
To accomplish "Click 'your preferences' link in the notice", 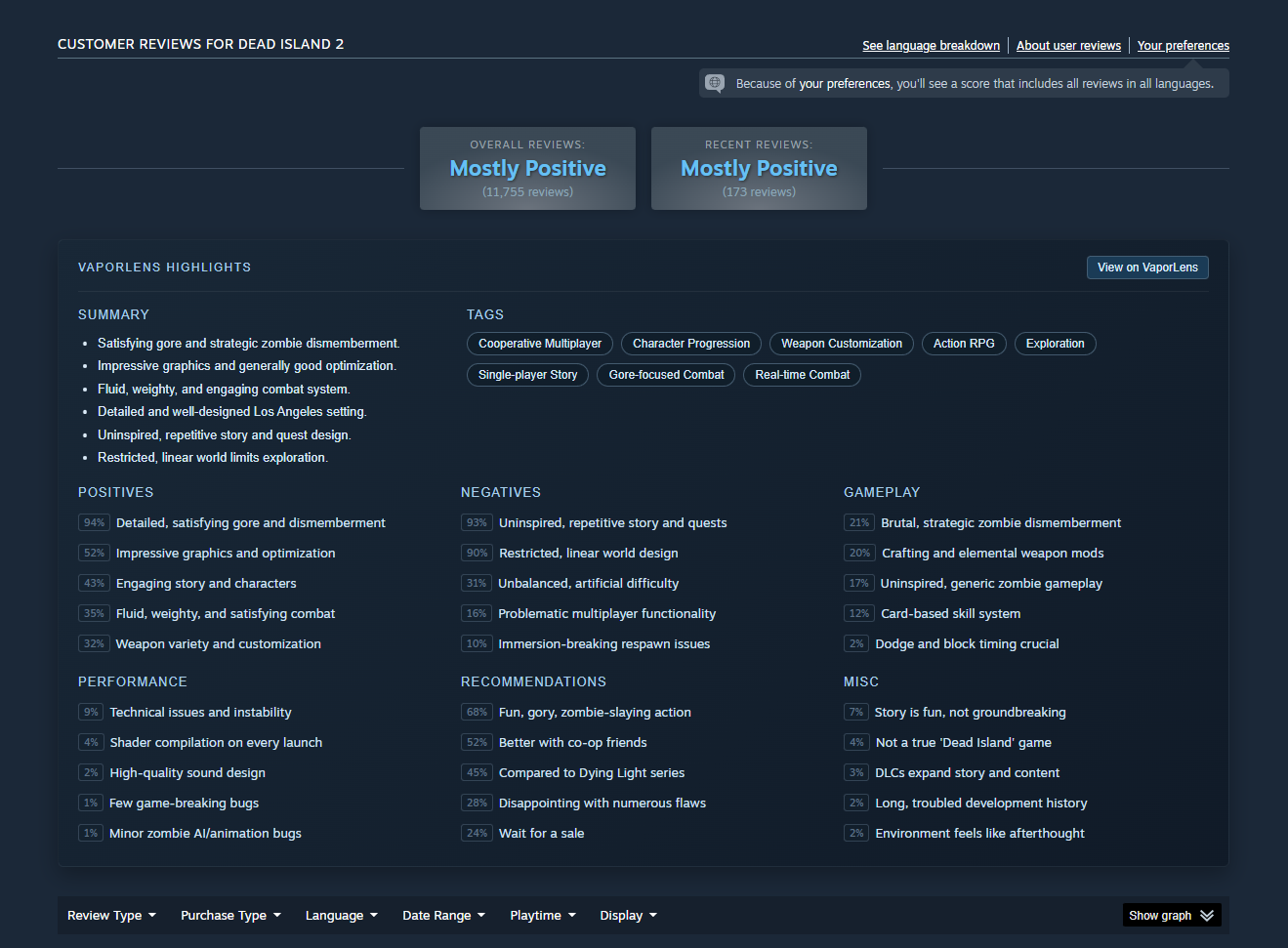I will click(845, 84).
